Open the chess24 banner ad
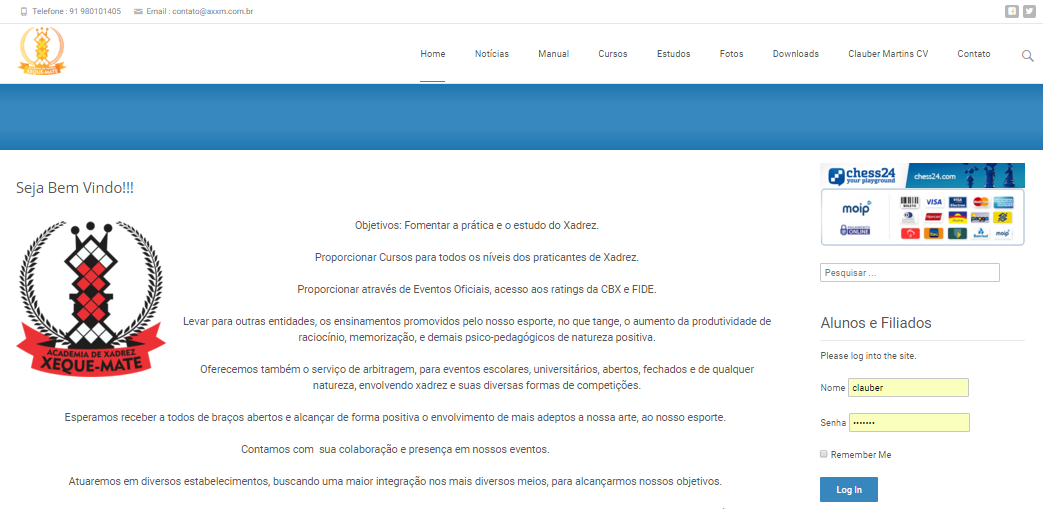 (922, 176)
